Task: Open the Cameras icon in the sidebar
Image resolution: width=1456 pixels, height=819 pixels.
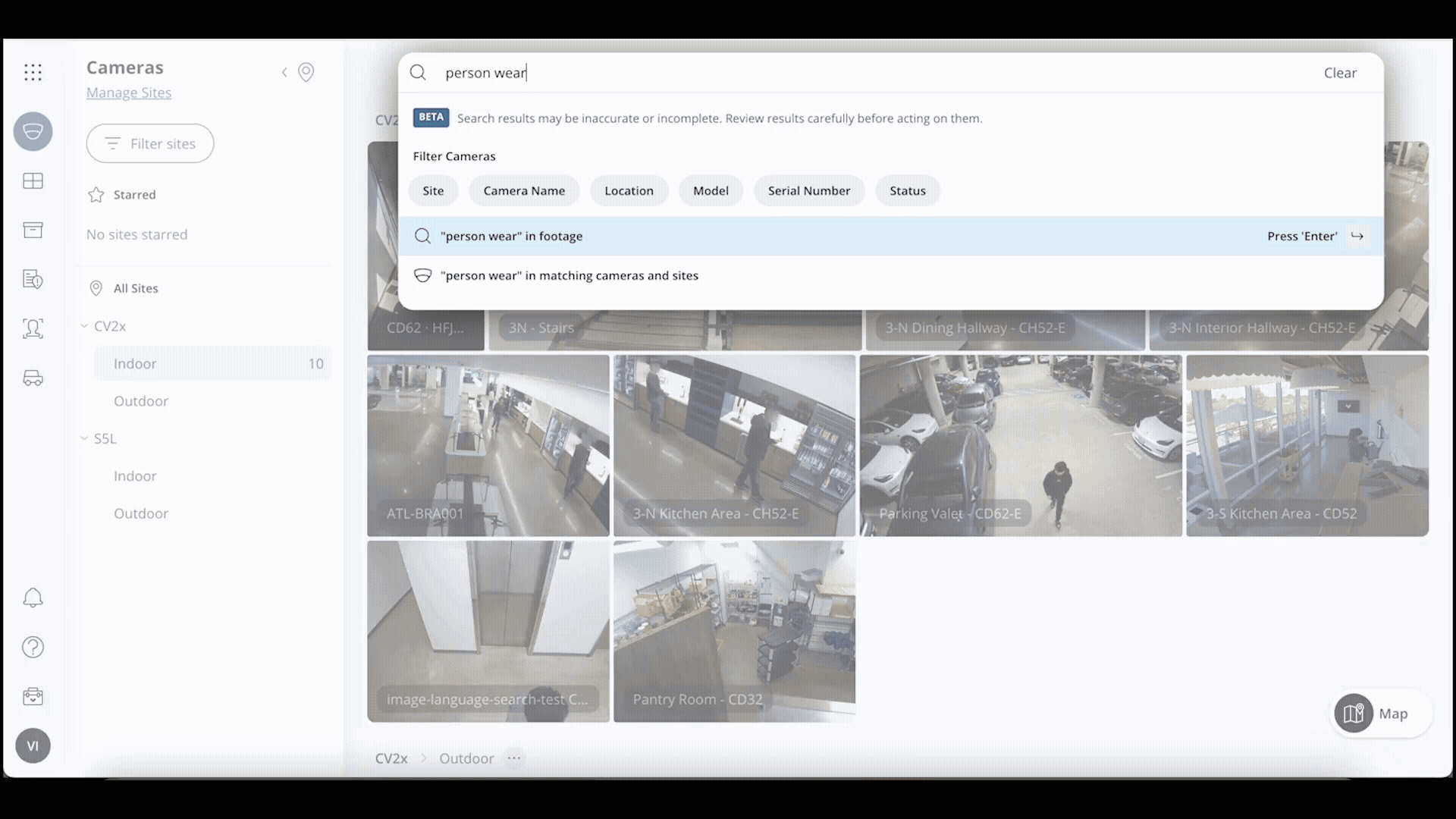Action: point(33,131)
